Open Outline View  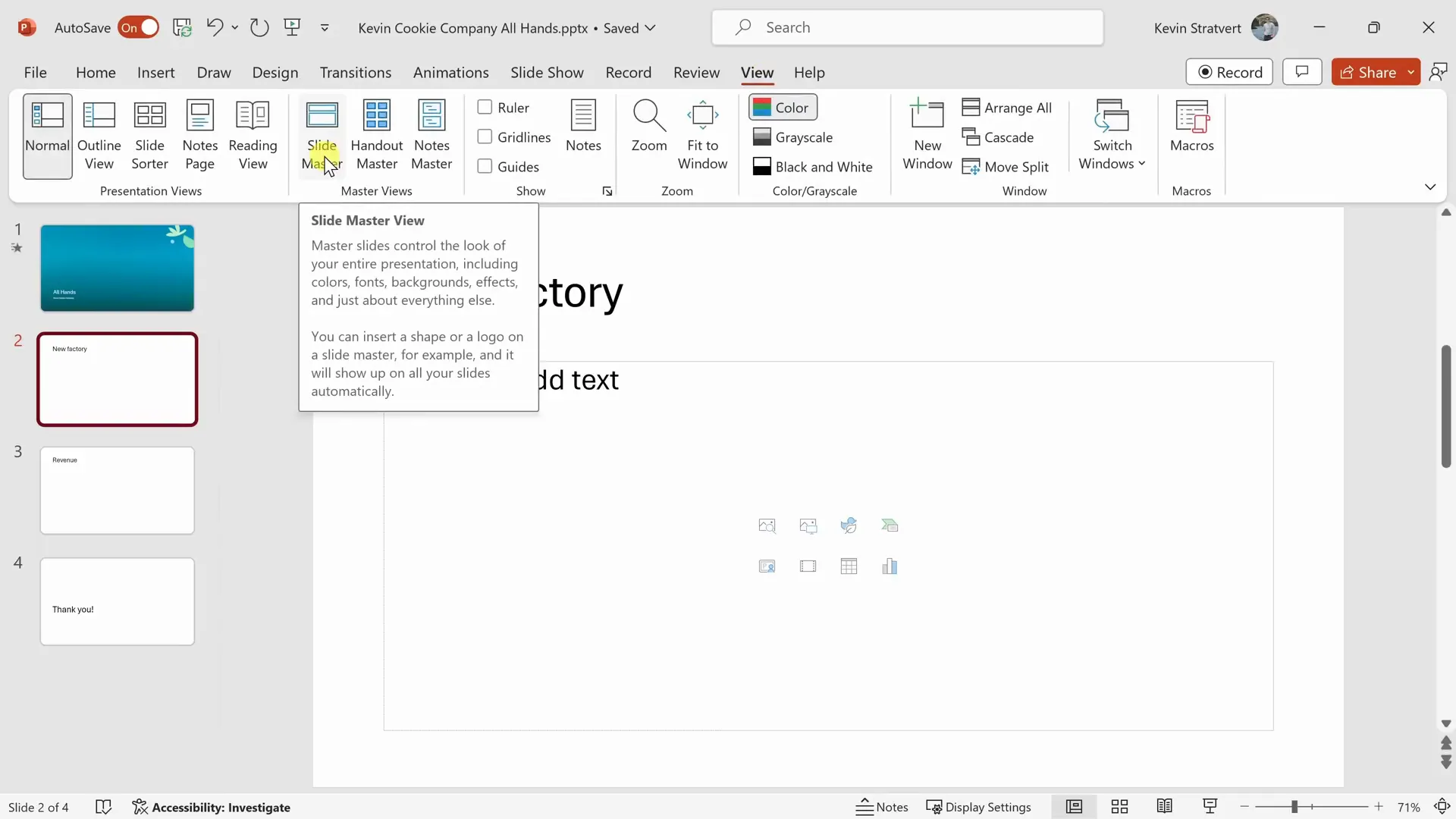point(99,136)
